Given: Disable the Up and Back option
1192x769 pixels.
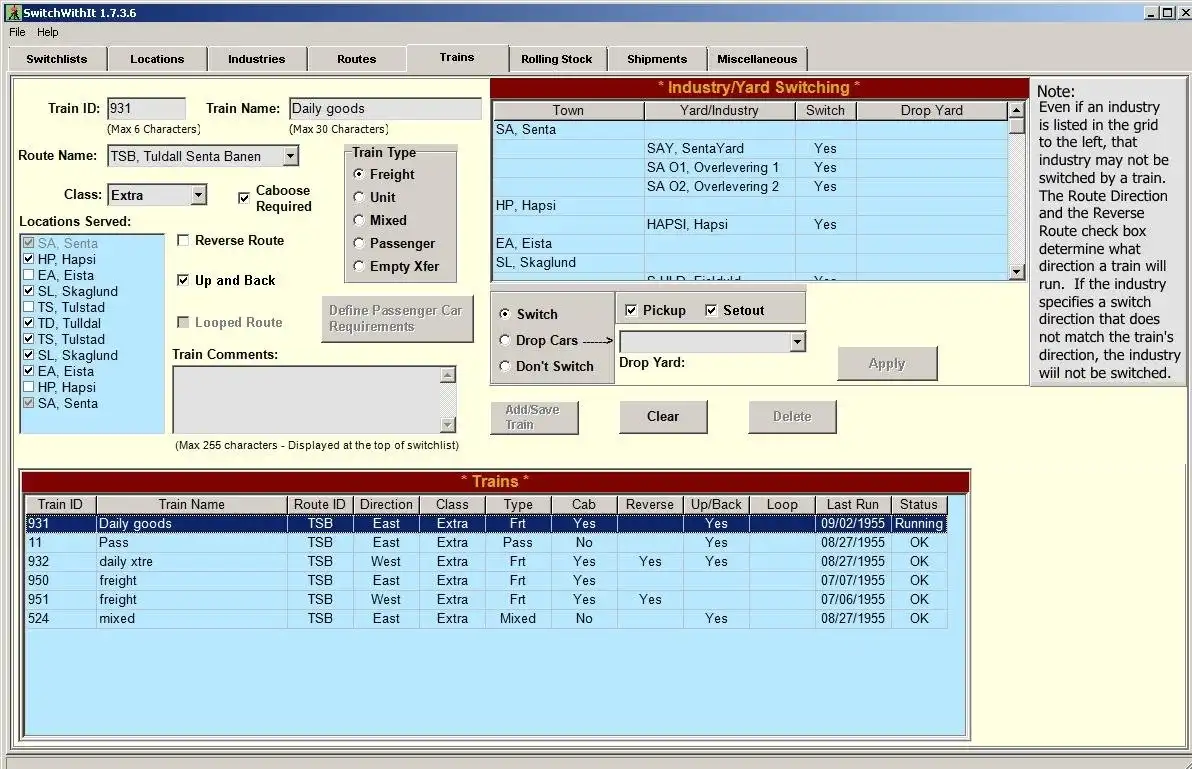Looking at the screenshot, I should coord(182,281).
